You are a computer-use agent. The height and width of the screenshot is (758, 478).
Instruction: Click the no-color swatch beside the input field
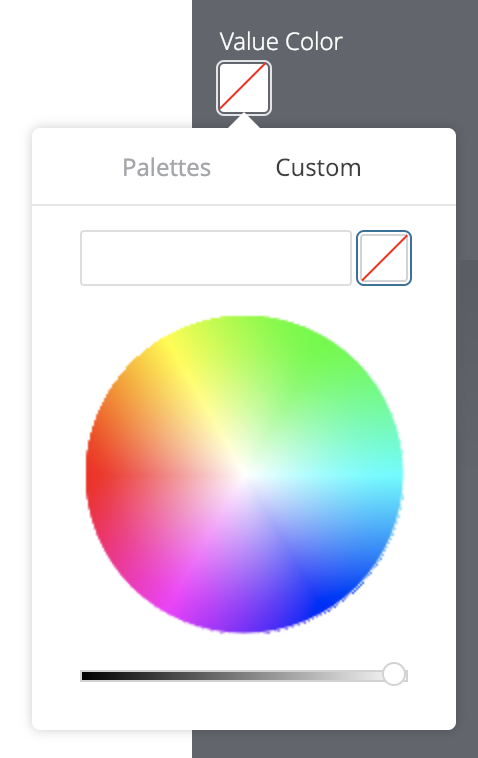pos(384,258)
